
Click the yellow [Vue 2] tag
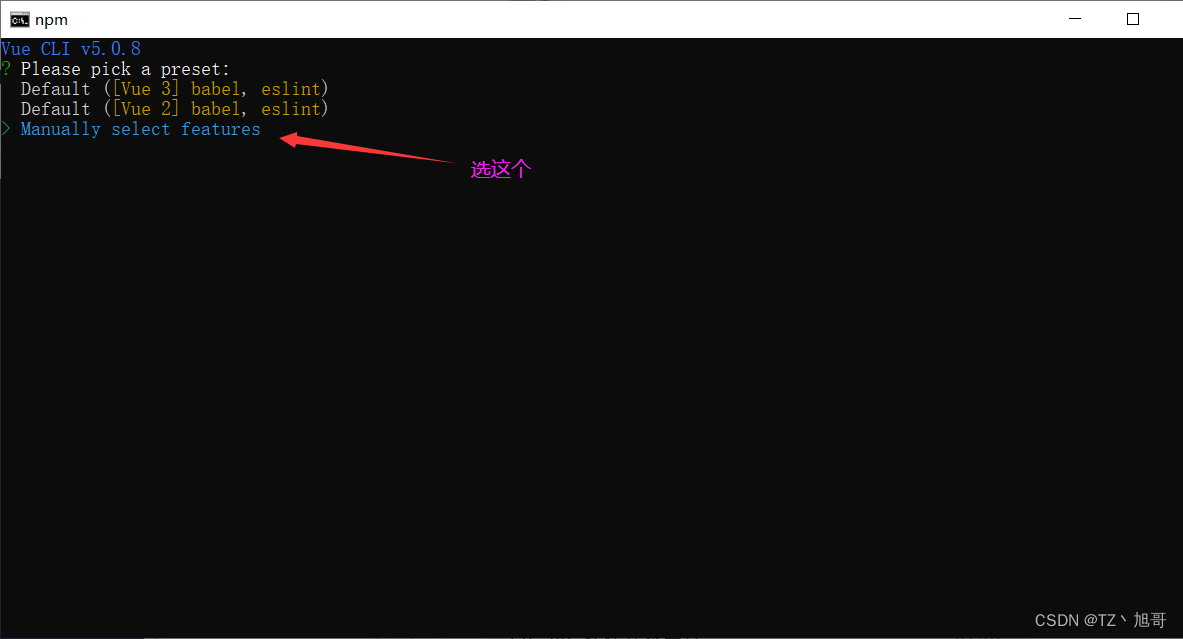click(x=146, y=109)
